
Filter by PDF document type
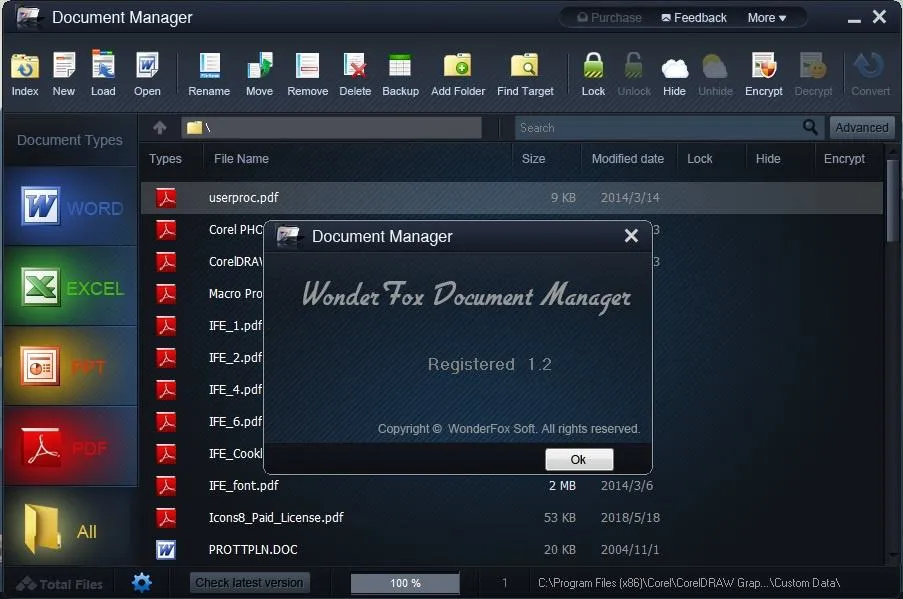[x=71, y=446]
